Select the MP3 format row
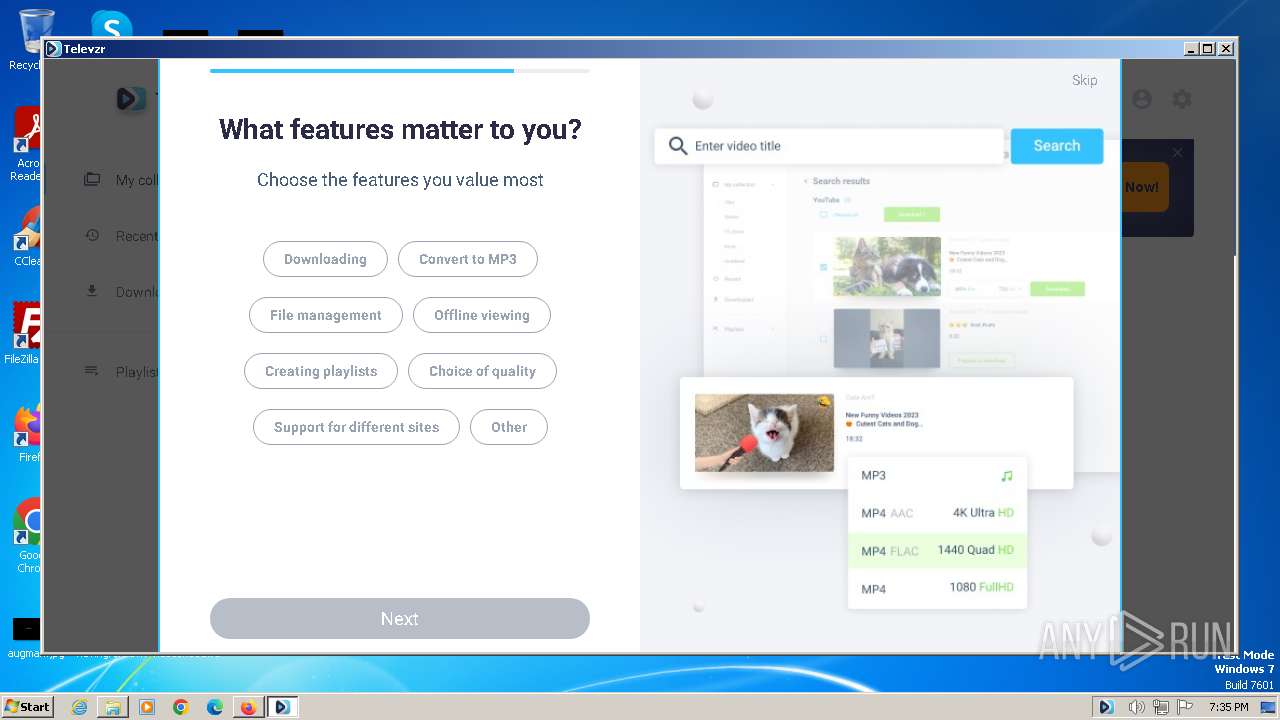The height and width of the screenshot is (720, 1280). coord(937,476)
